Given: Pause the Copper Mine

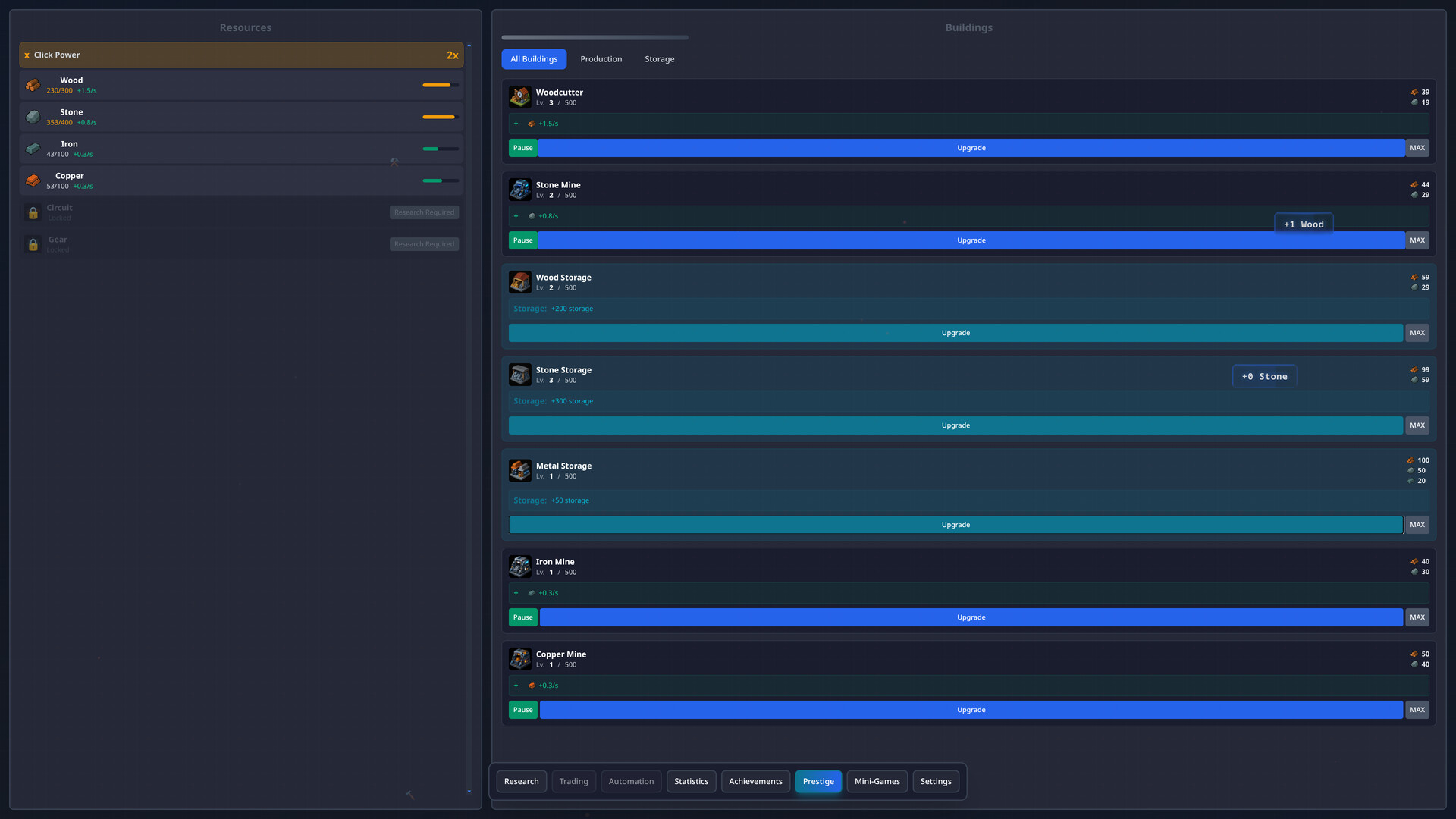Looking at the screenshot, I should [x=522, y=709].
